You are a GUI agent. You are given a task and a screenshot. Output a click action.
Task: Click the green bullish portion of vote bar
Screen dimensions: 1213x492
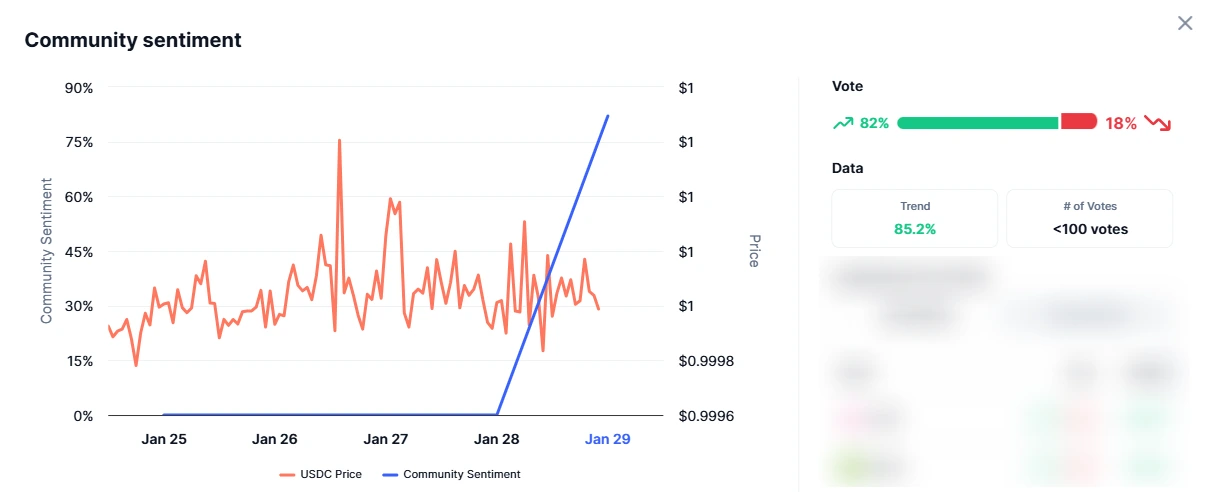click(978, 122)
